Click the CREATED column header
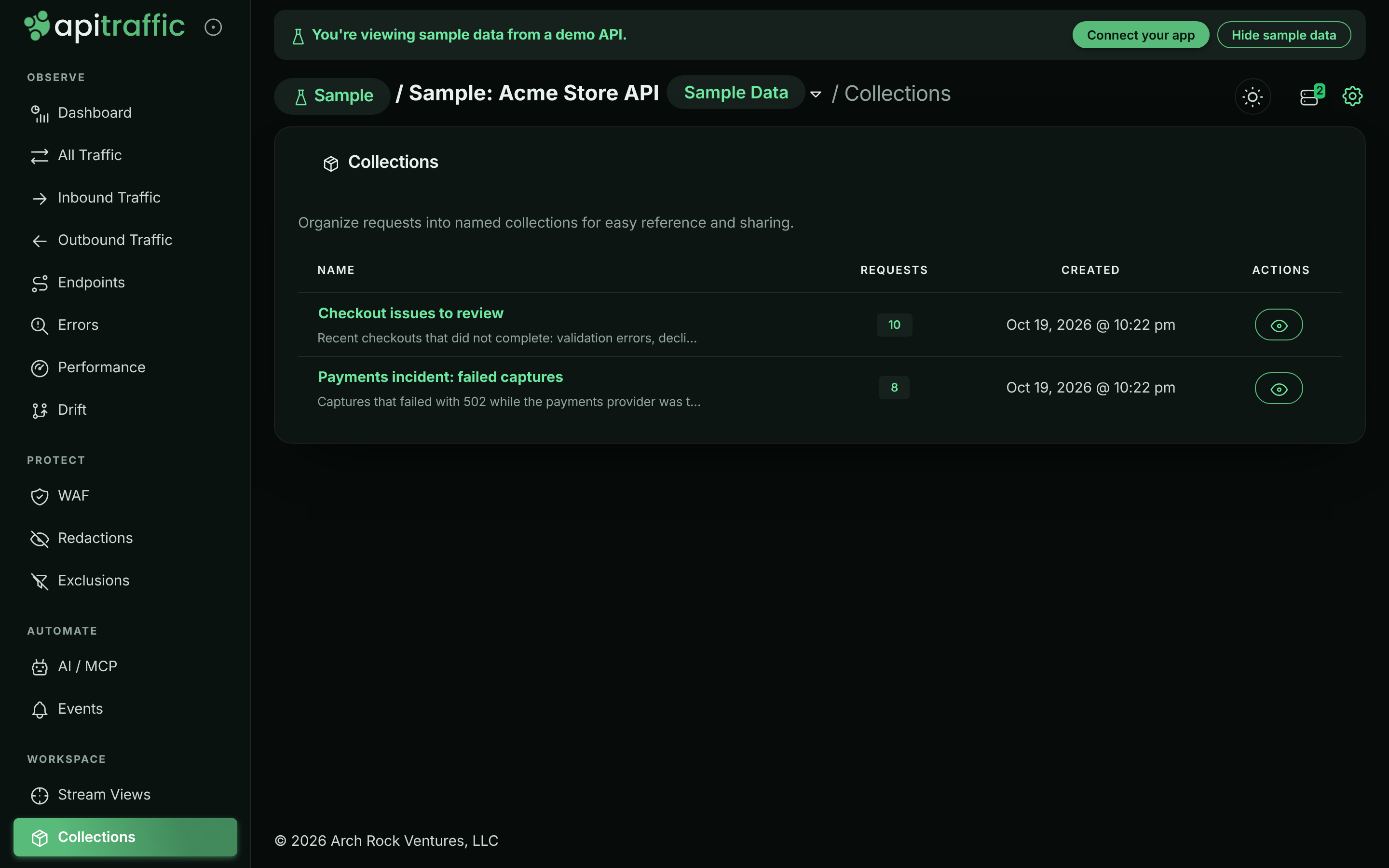Viewport: 1389px width, 868px height. [x=1090, y=270]
